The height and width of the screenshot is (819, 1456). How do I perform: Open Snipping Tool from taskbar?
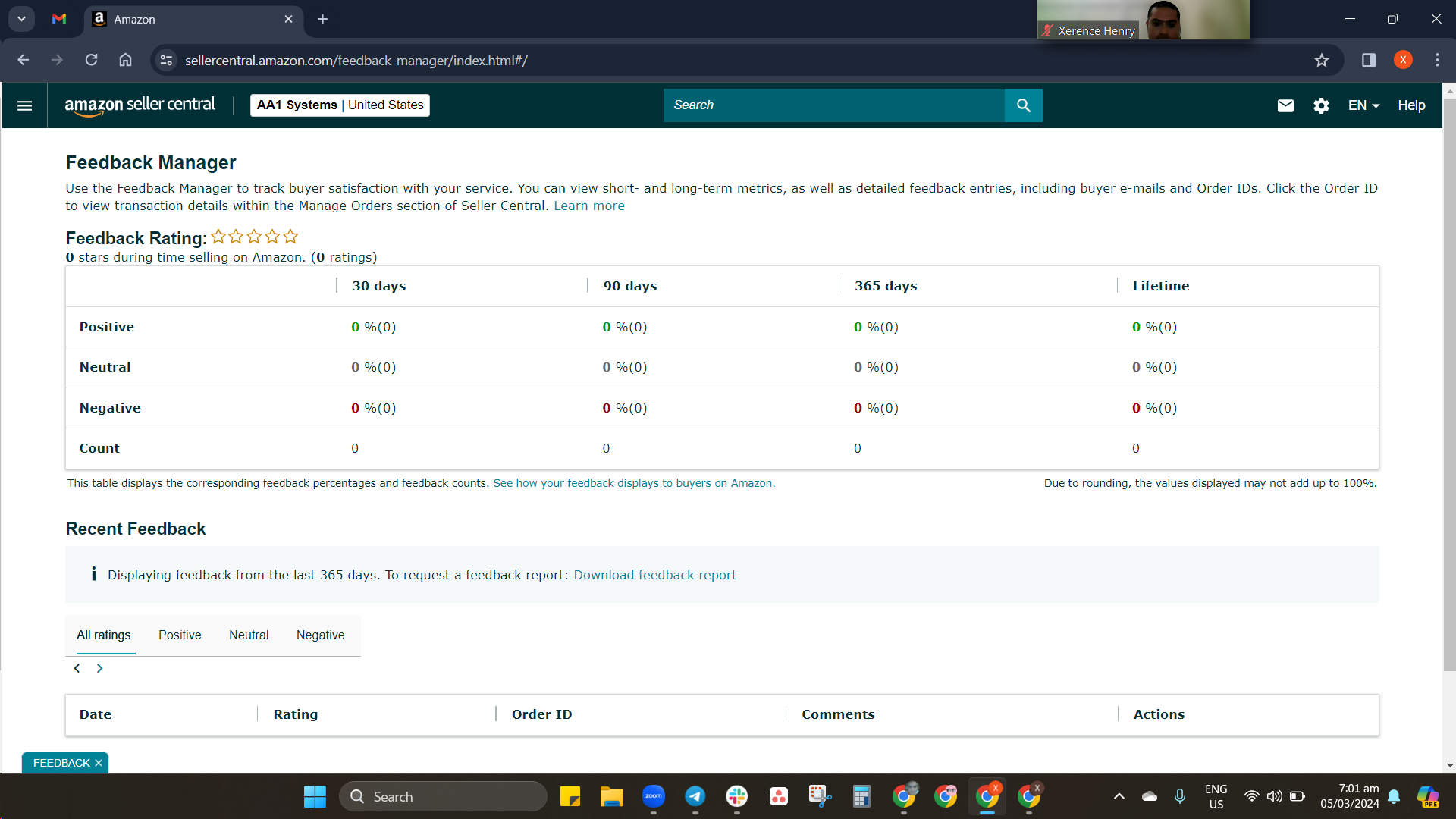click(820, 796)
